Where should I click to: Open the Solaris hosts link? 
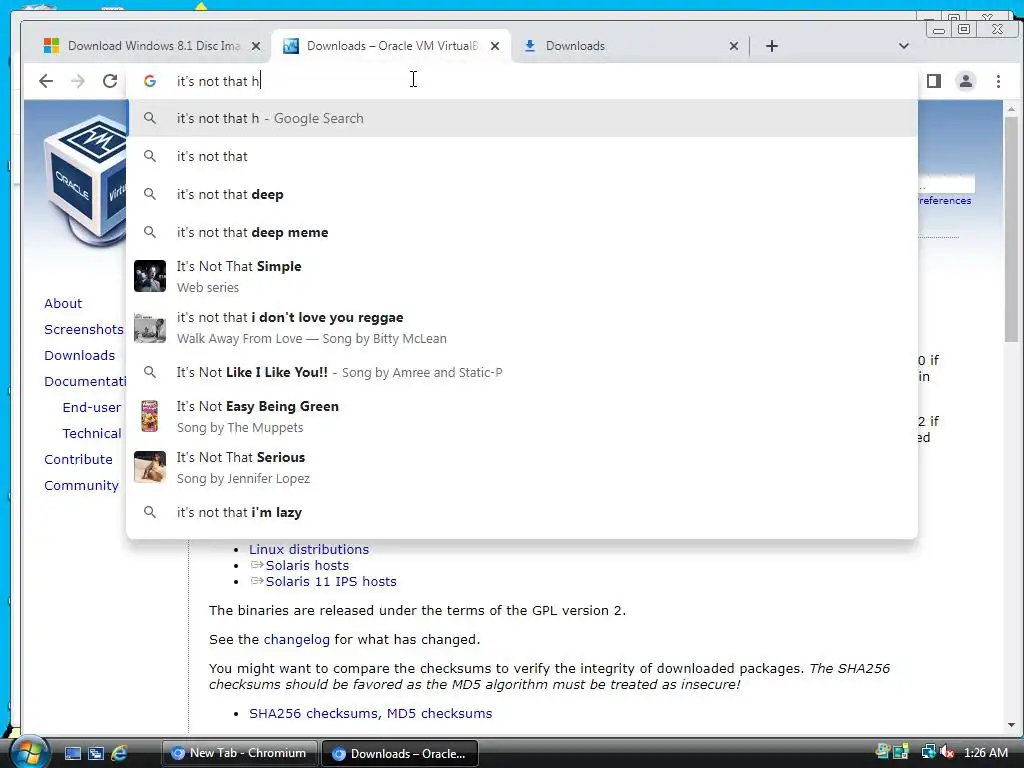click(307, 566)
